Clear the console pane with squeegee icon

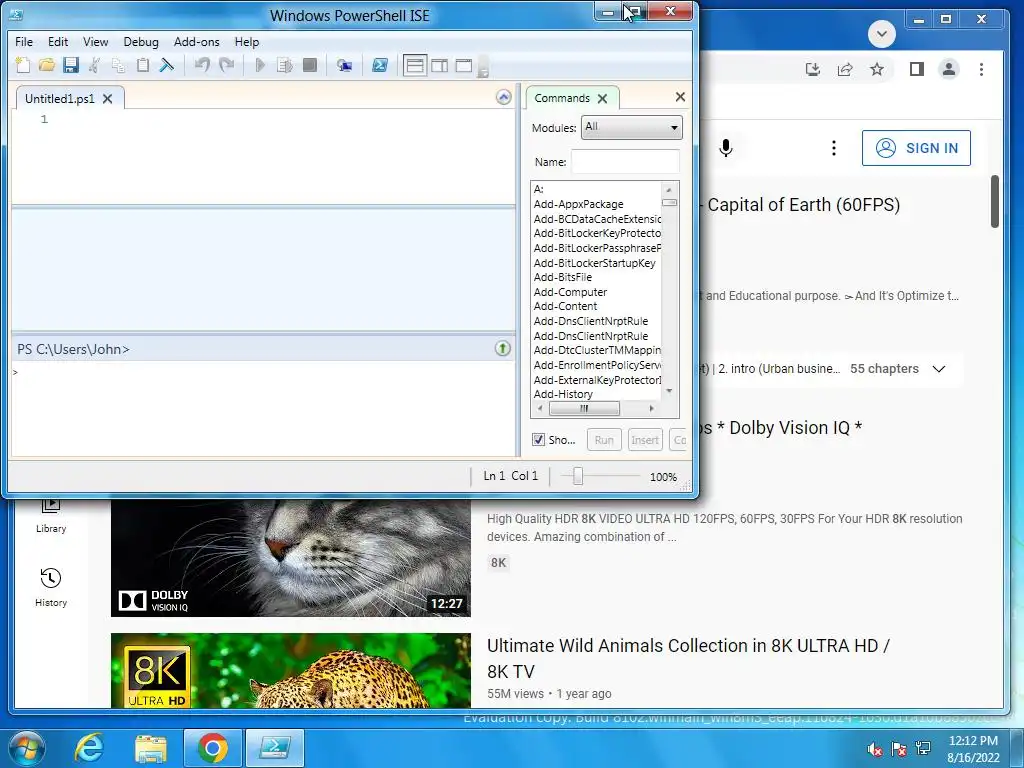click(x=167, y=65)
